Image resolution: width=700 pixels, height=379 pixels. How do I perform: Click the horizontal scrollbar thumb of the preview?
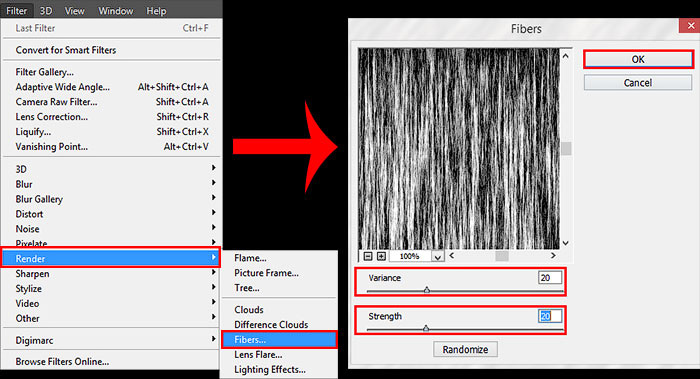pyautogui.click(x=502, y=256)
